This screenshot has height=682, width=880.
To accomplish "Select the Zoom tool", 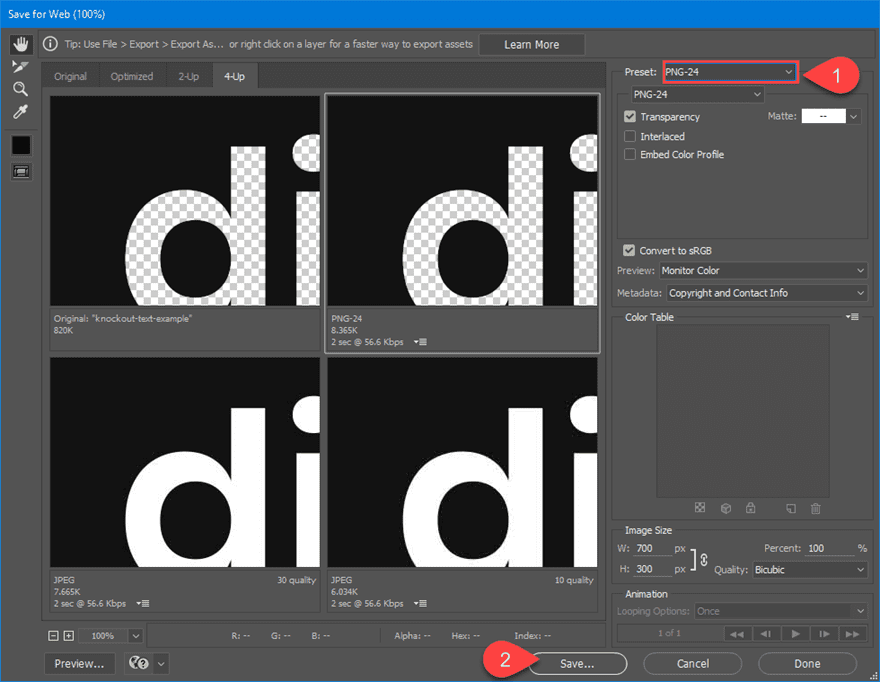I will click(x=20, y=89).
